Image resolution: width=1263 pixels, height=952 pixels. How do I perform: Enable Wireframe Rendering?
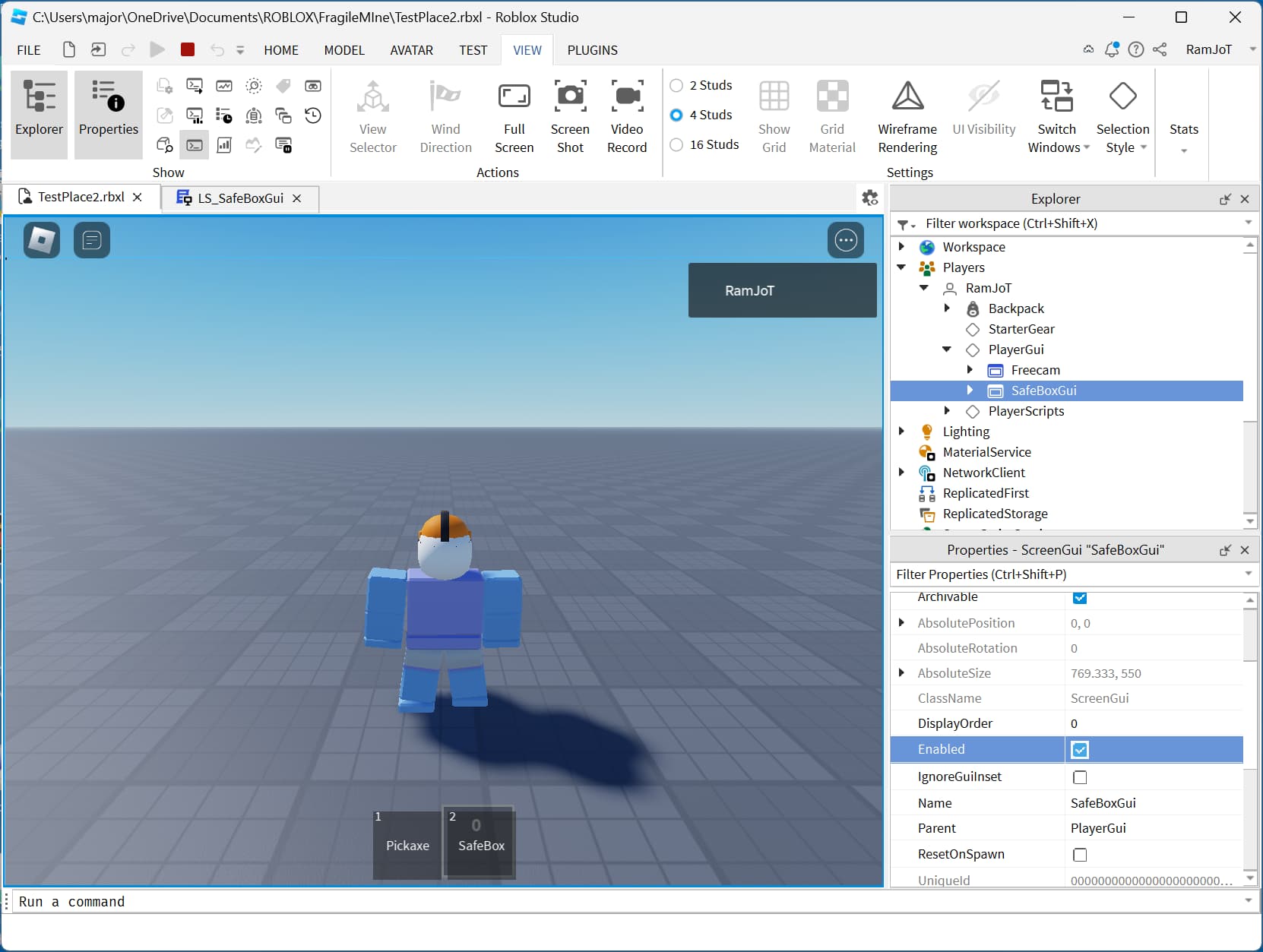point(907,114)
